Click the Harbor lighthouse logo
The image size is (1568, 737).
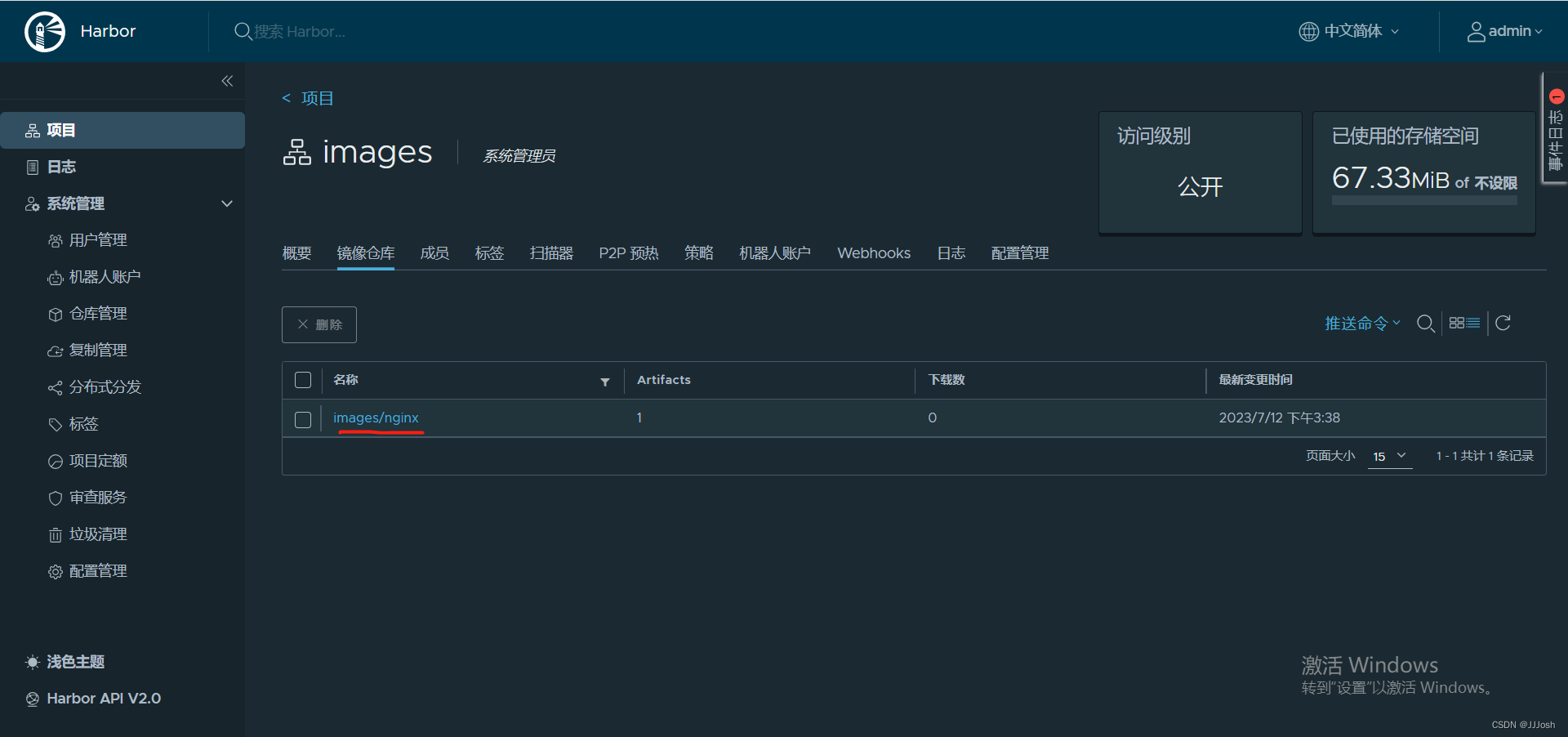45,31
